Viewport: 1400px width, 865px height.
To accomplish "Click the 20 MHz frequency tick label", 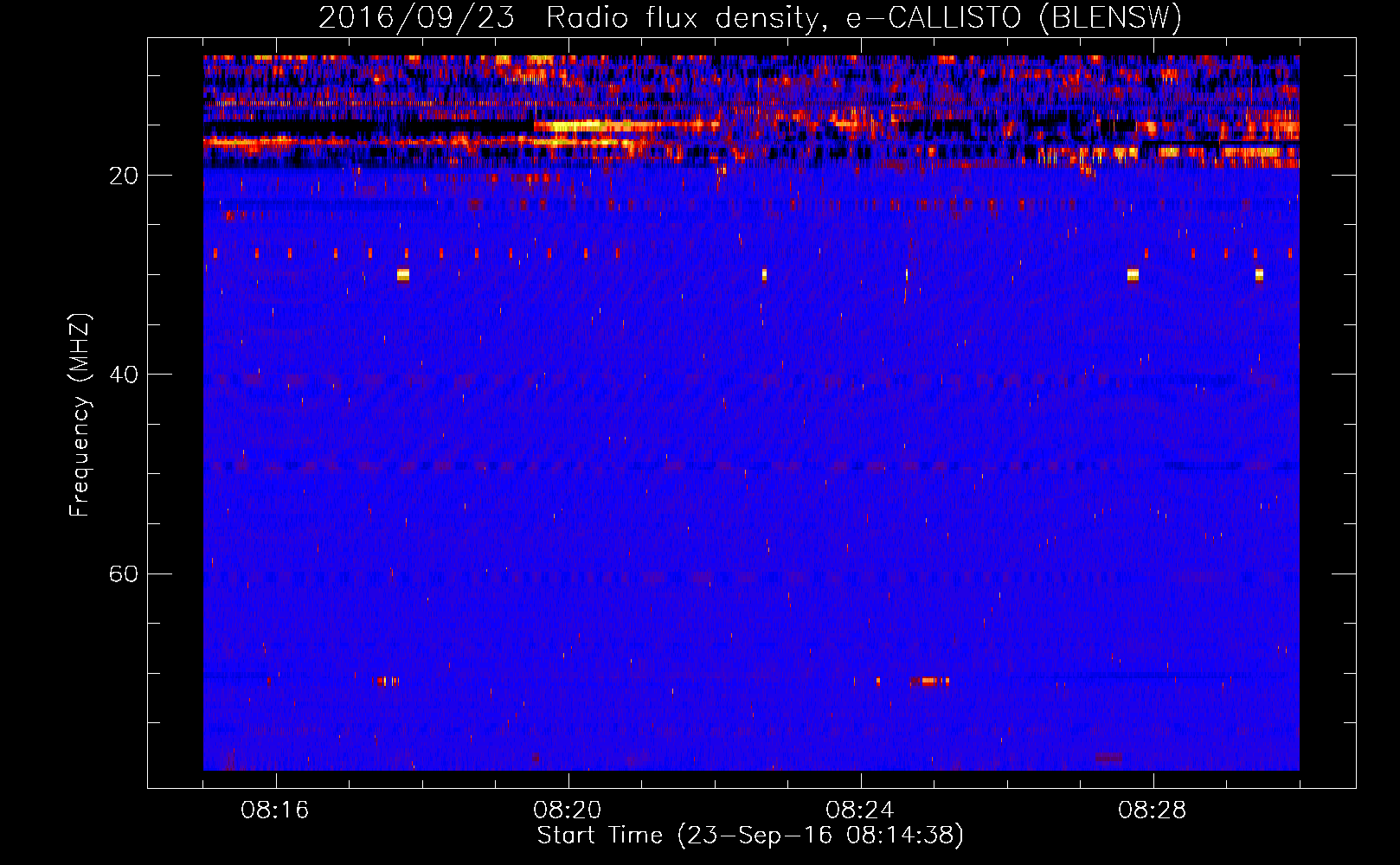I will click(123, 176).
